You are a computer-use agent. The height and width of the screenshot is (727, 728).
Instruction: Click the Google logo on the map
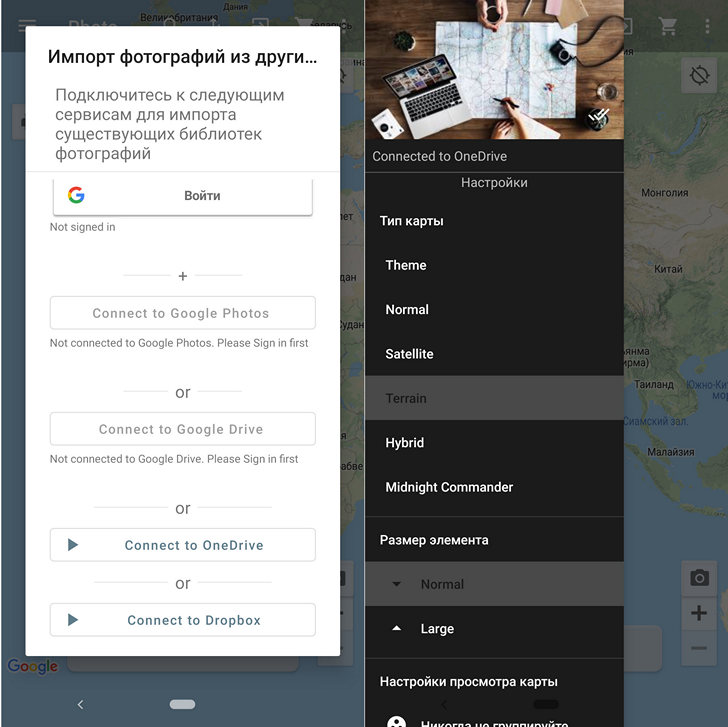[x=32, y=666]
